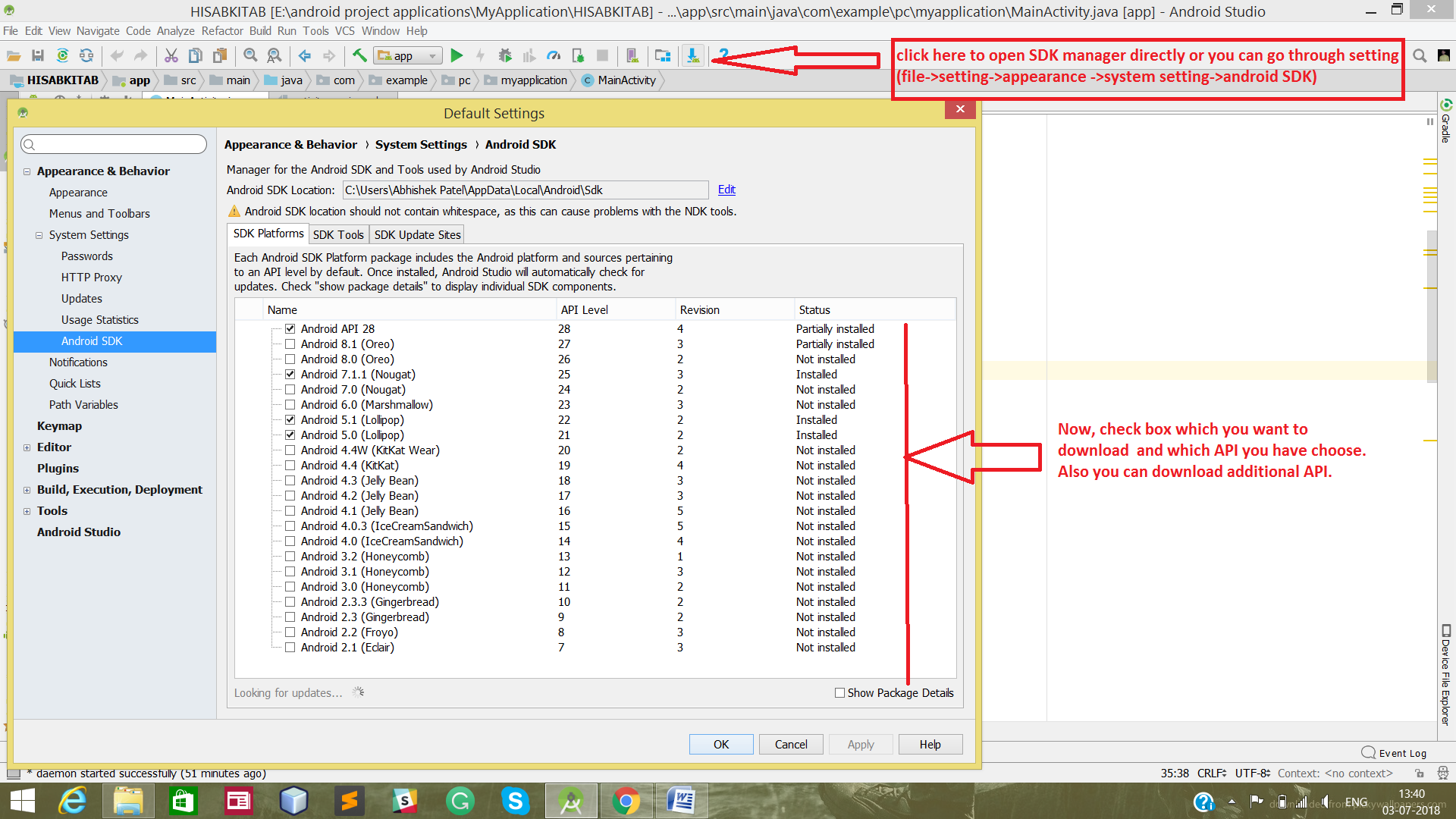Click the Debug app bug icon
Image resolution: width=1456 pixels, height=819 pixels.
click(505, 55)
